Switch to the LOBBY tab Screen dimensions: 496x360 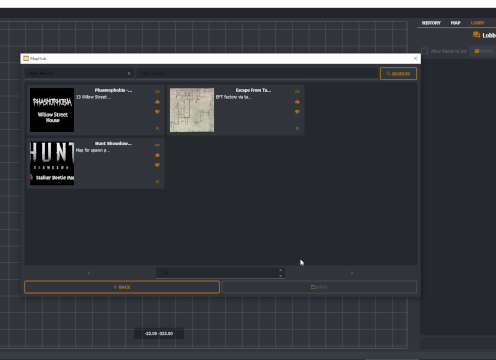pyautogui.click(x=477, y=23)
